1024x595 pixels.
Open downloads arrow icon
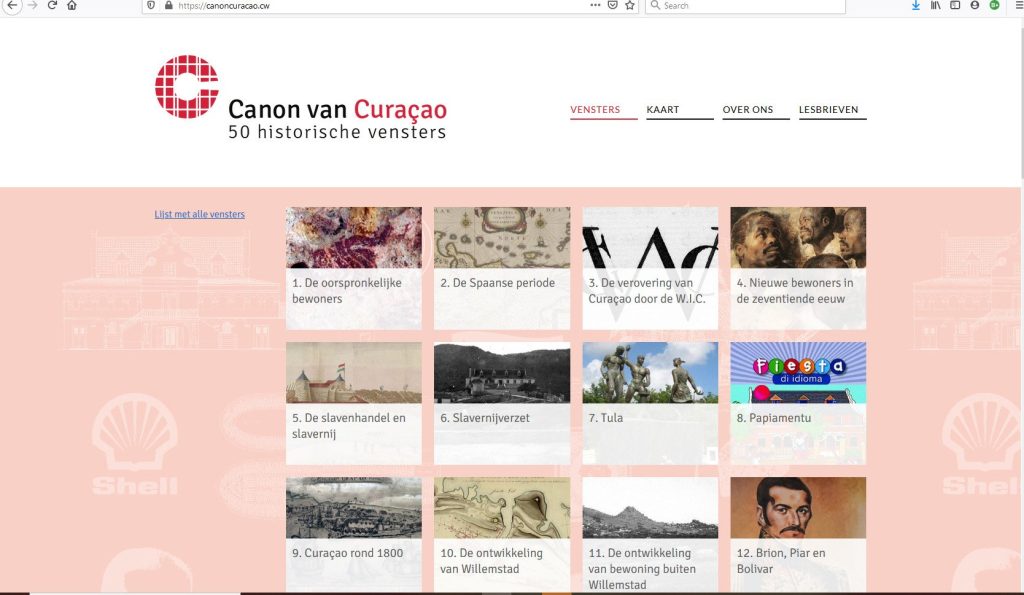(916, 5)
